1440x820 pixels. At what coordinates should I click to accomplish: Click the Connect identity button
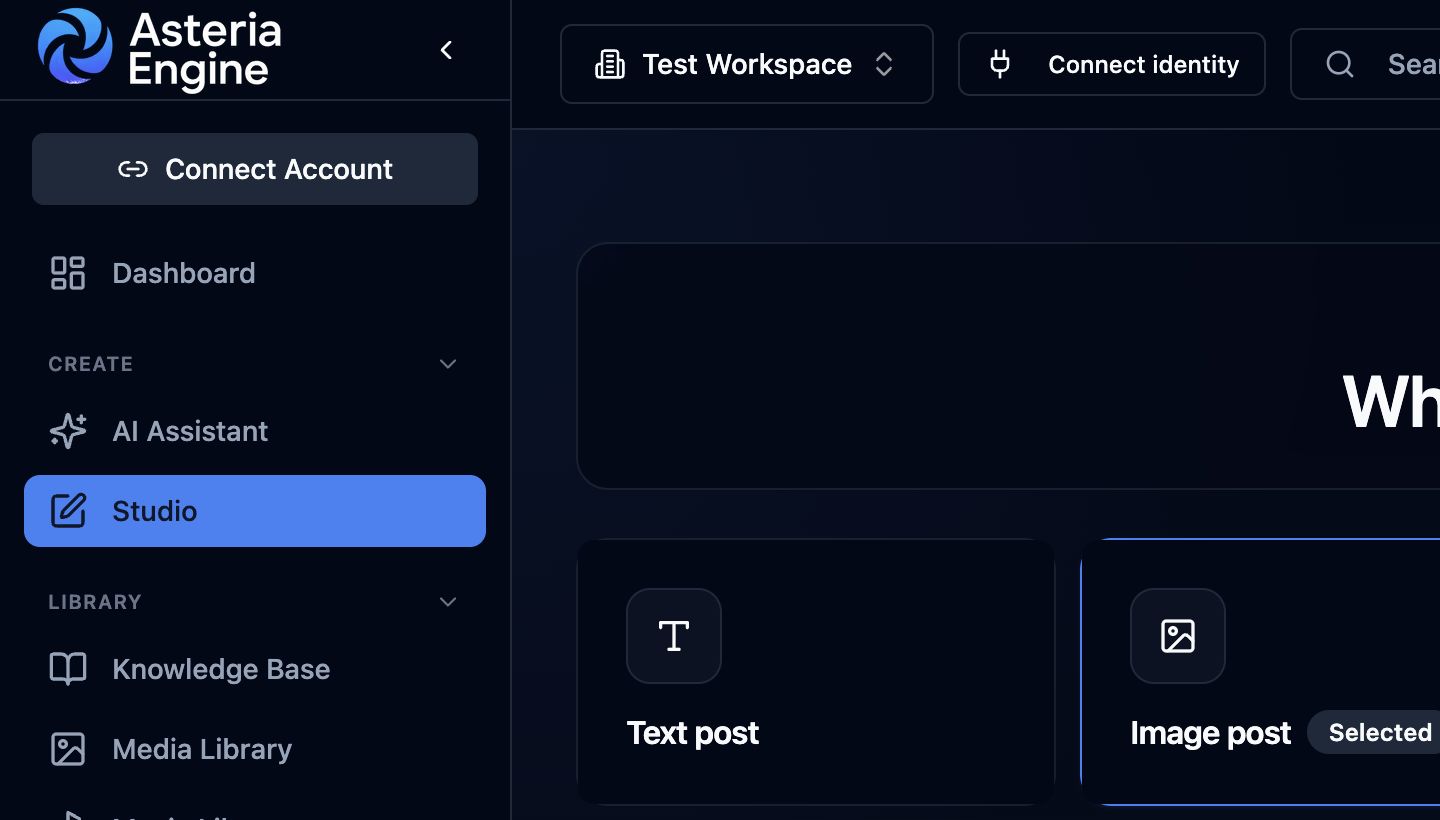(x=1112, y=64)
